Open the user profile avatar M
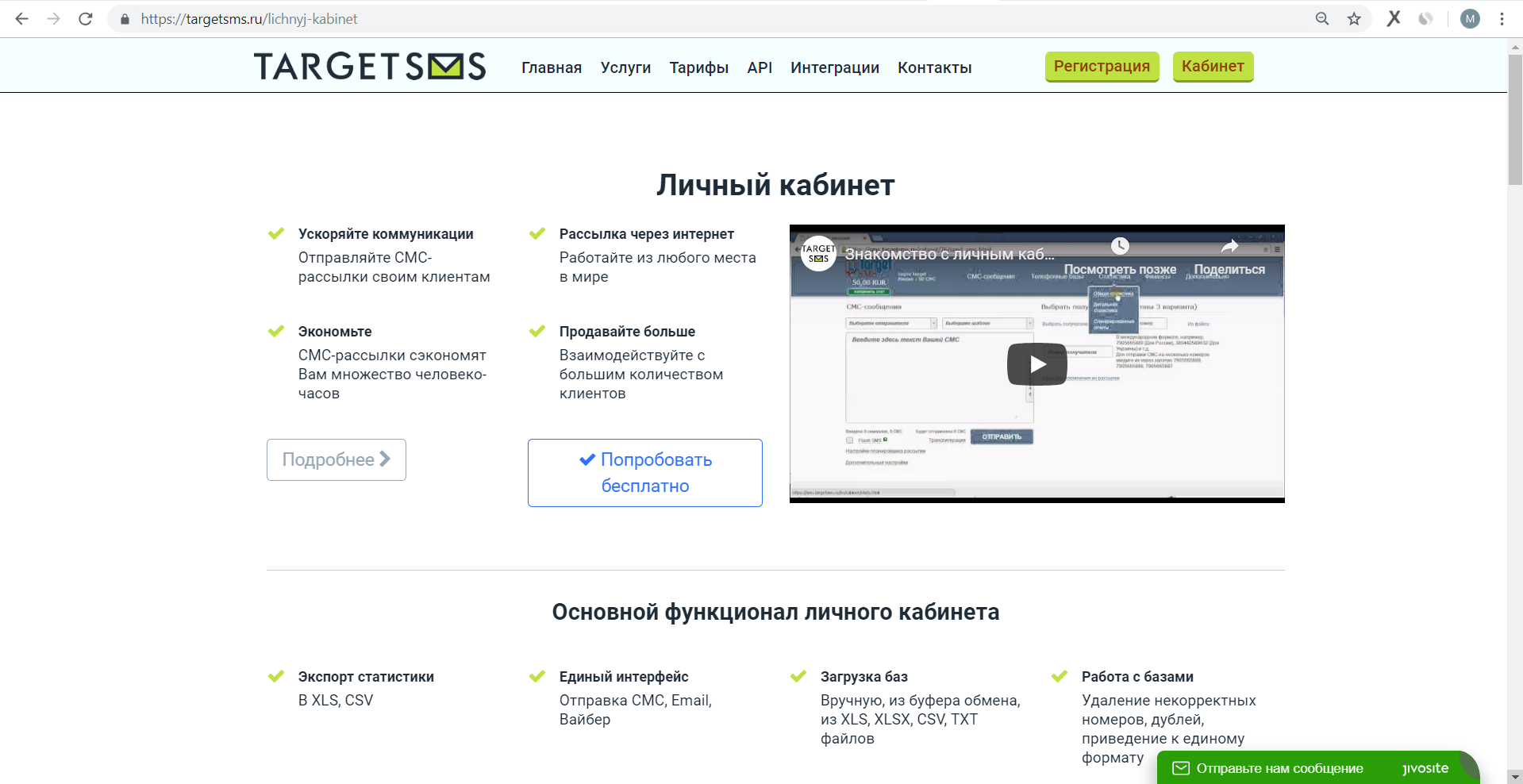The height and width of the screenshot is (784, 1523). 1470,18
